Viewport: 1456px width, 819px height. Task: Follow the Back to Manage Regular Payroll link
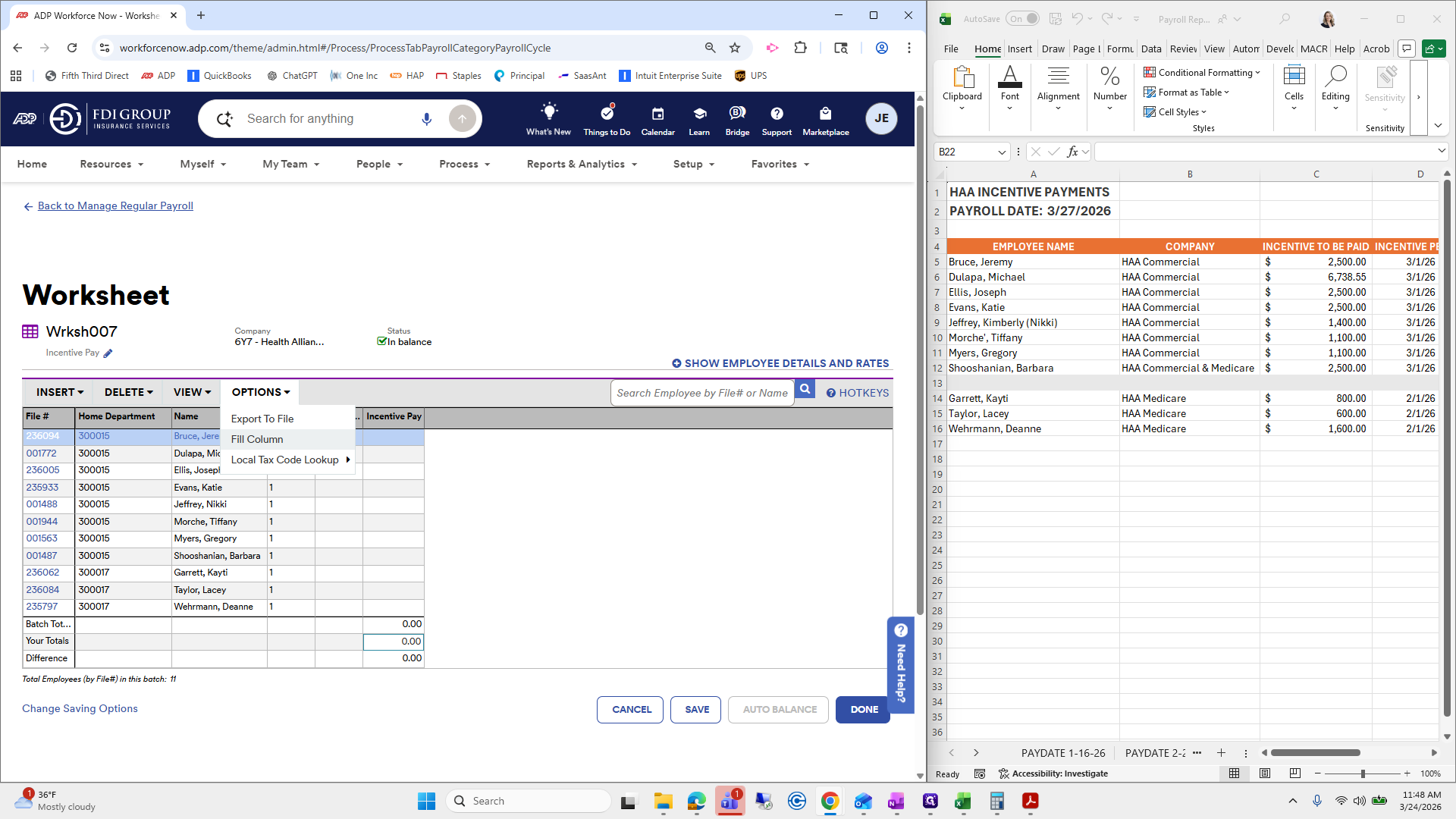115,206
